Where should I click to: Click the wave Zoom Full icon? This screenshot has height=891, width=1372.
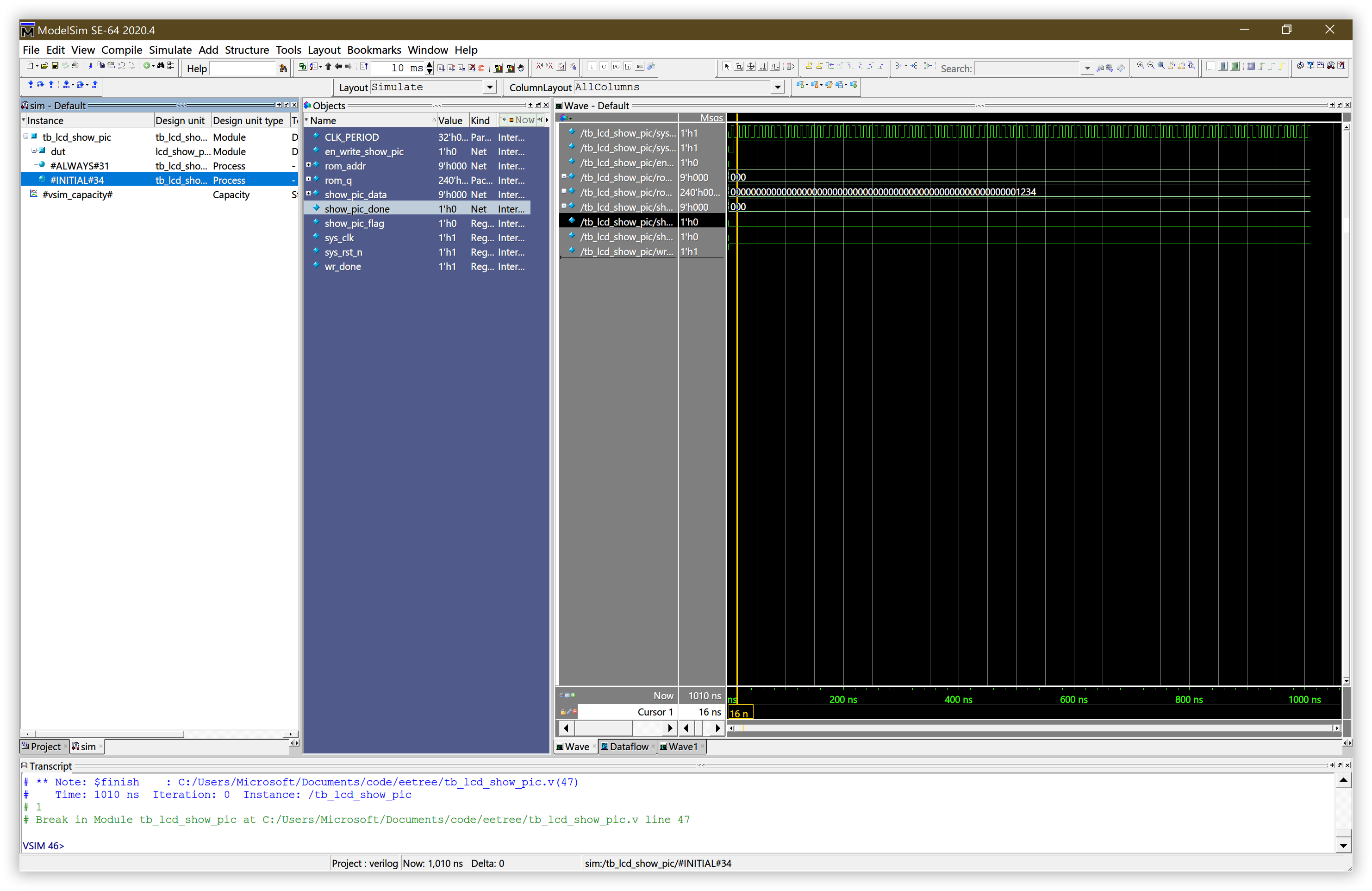pos(1161,66)
